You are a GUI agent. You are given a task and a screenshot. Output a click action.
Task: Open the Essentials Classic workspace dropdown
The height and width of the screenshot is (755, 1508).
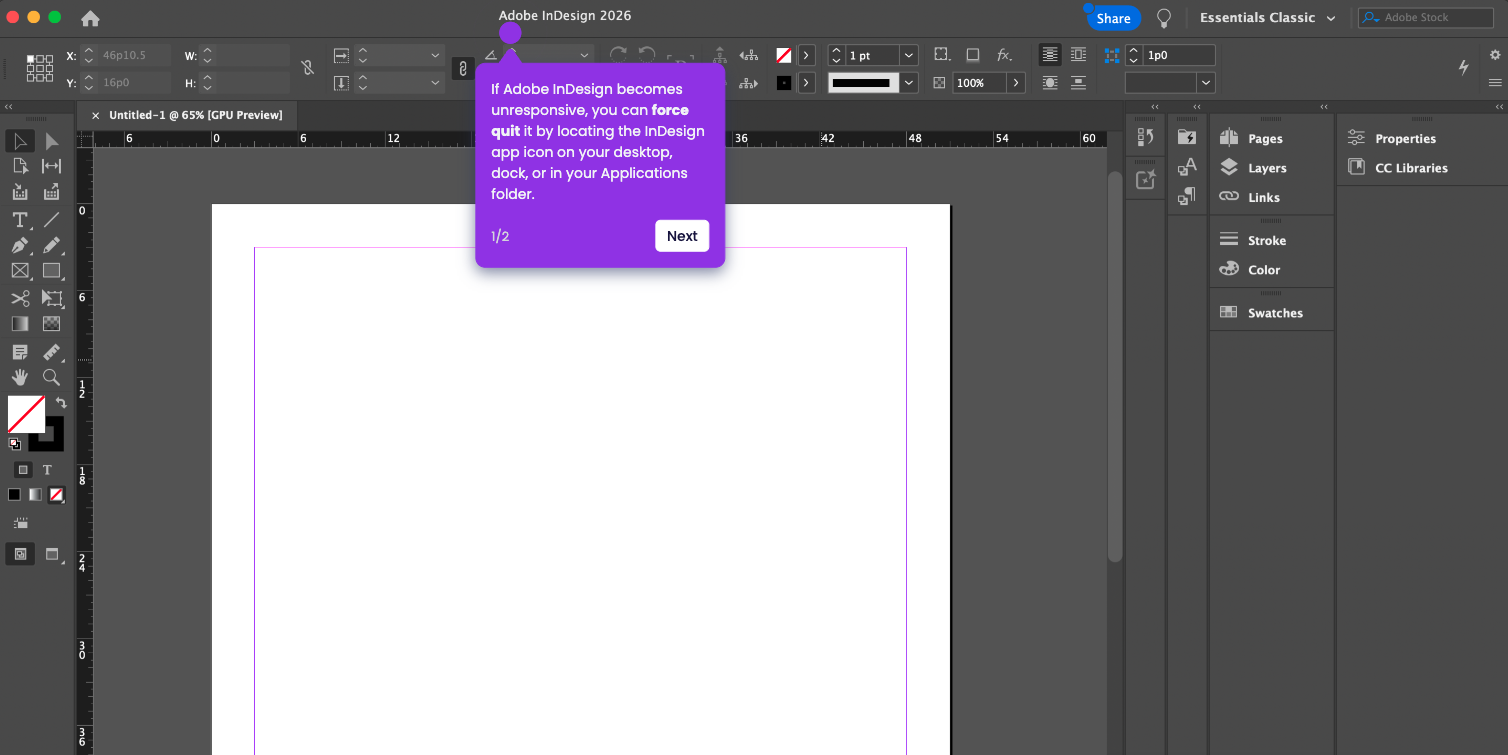pyautogui.click(x=1268, y=18)
